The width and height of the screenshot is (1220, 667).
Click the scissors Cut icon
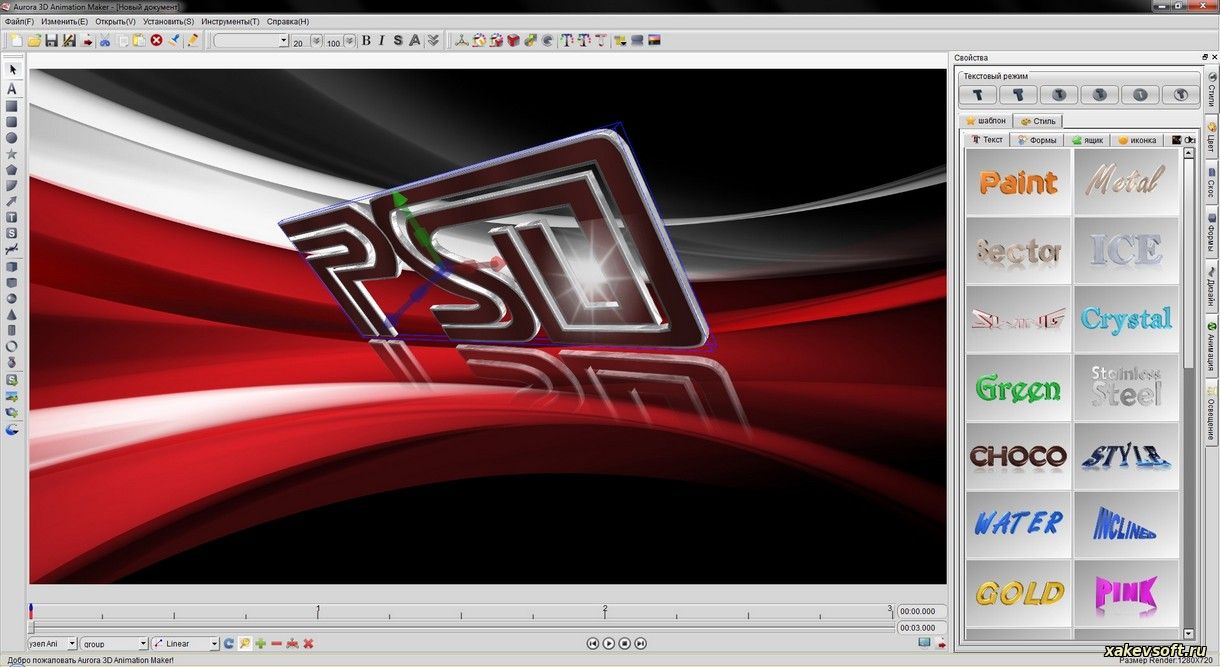click(x=104, y=41)
